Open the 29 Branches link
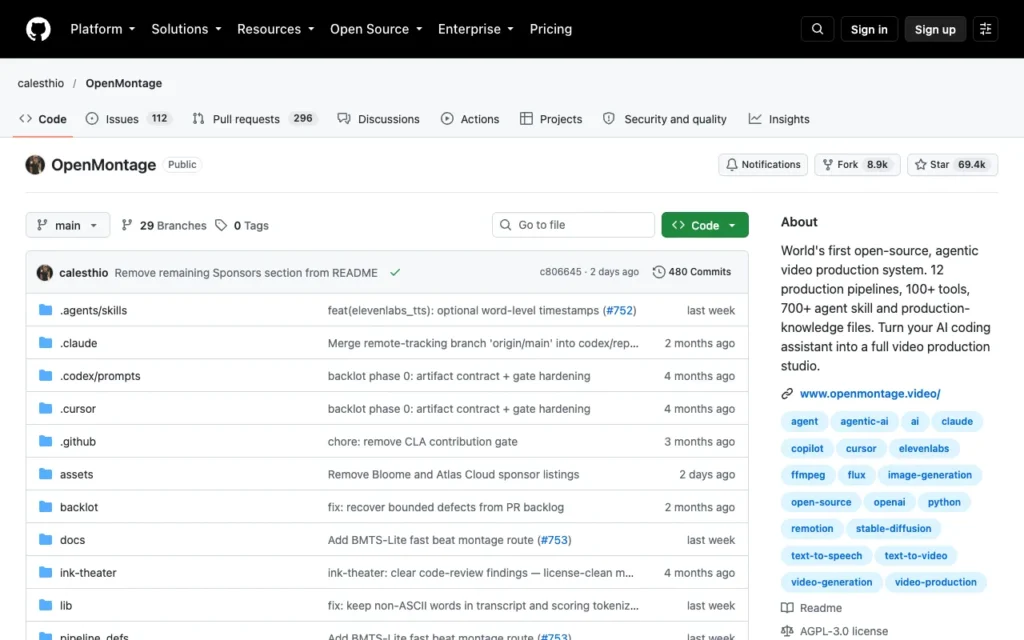The image size is (1024, 640). pyautogui.click(x=165, y=225)
